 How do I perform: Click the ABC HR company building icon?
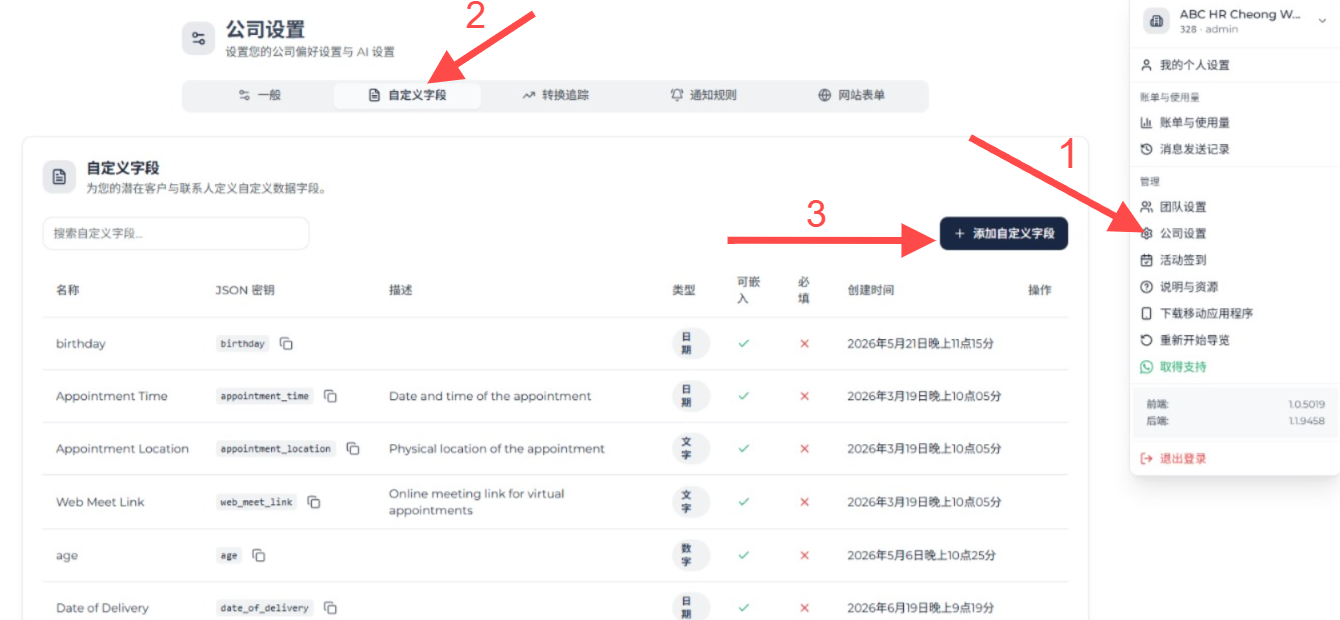pos(1157,21)
